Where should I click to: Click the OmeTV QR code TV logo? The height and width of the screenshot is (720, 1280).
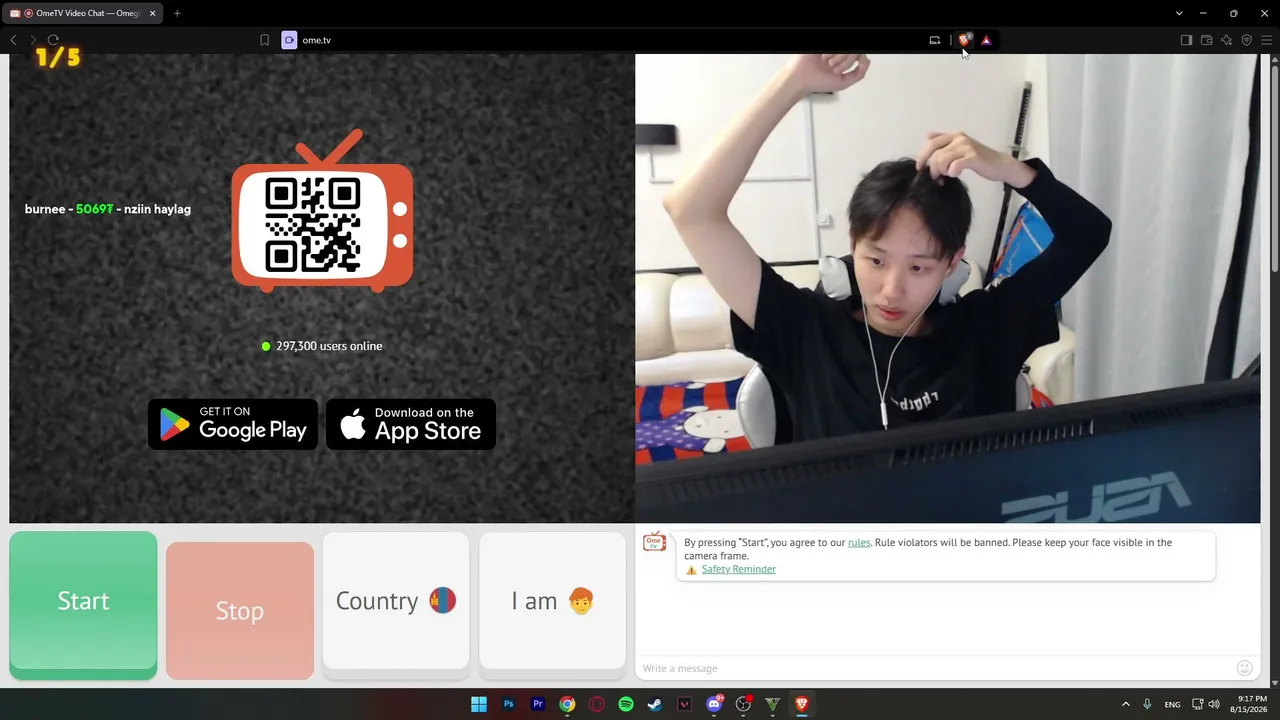click(x=322, y=211)
